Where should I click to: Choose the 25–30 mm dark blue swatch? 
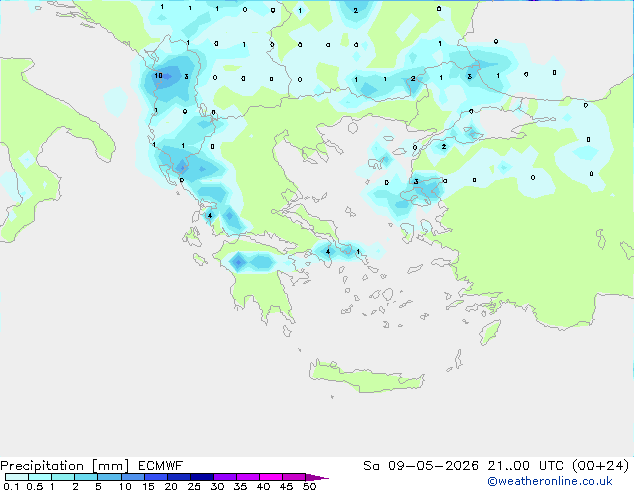pyautogui.click(x=201, y=477)
